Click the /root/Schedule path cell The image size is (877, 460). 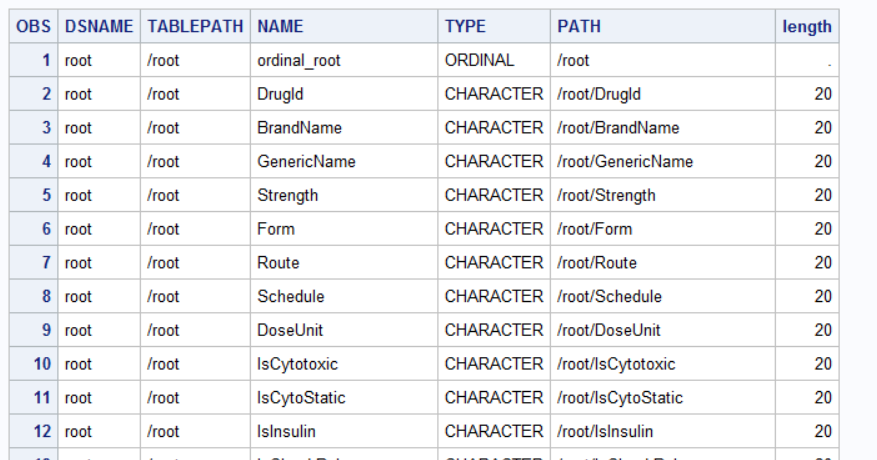click(x=609, y=296)
